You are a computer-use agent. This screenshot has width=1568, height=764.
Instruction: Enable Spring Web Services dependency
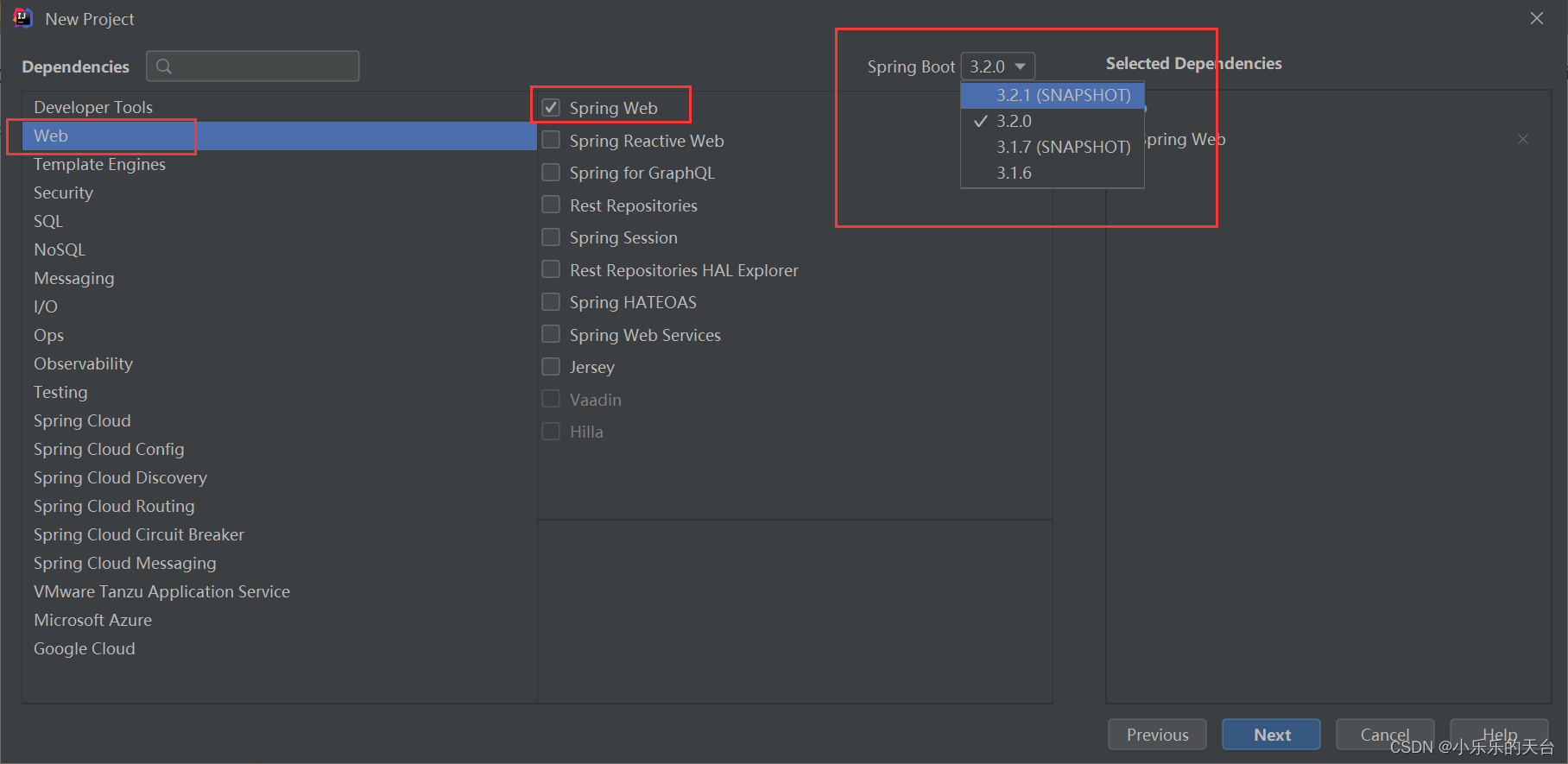click(551, 334)
